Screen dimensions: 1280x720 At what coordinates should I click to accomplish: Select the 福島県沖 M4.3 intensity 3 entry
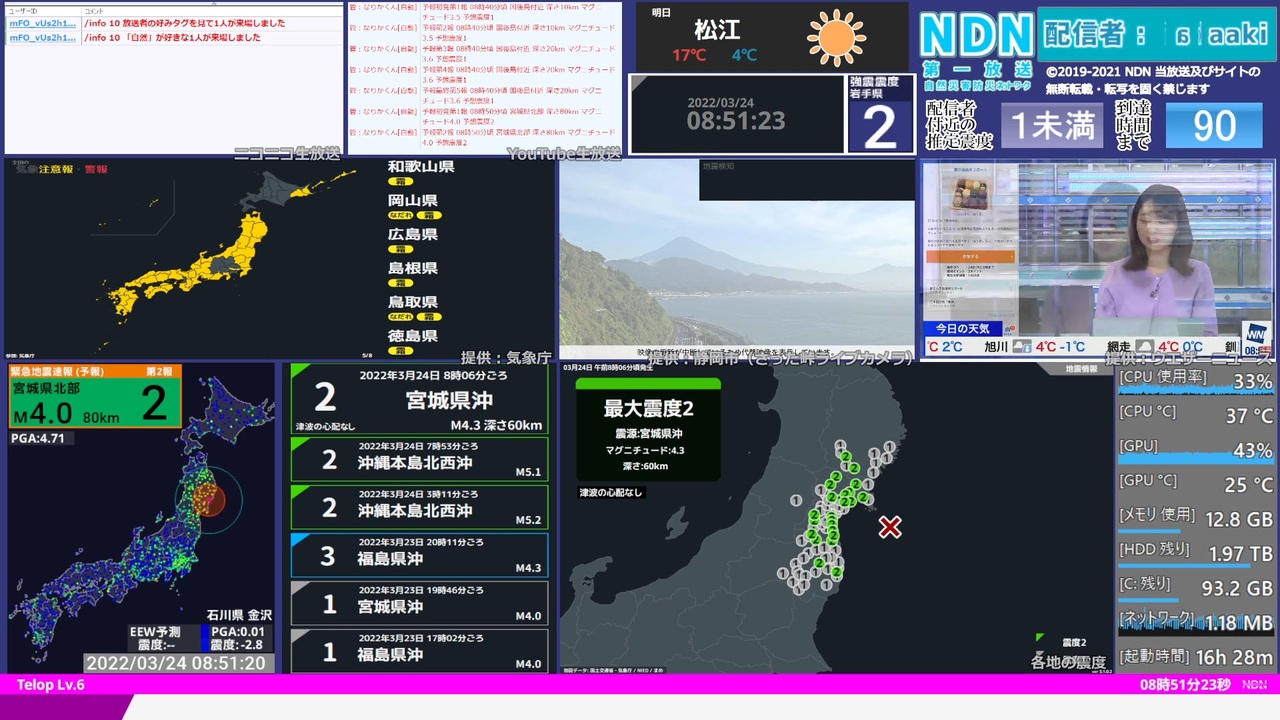(419, 555)
